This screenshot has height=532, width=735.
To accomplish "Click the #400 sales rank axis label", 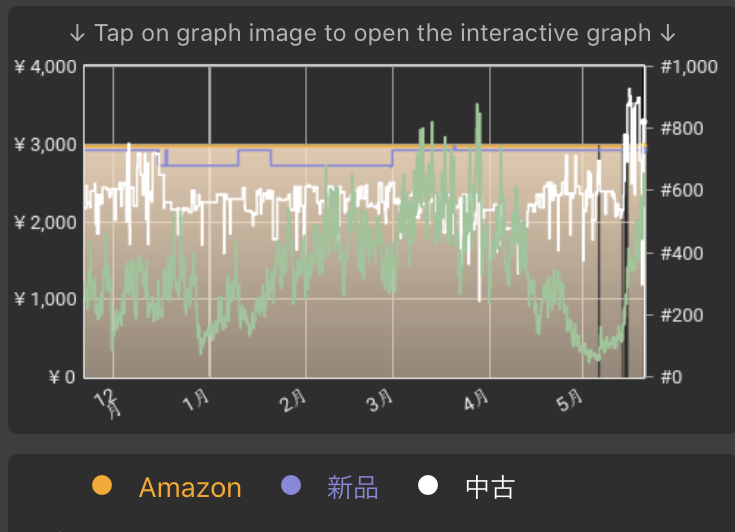I will click(x=681, y=253).
